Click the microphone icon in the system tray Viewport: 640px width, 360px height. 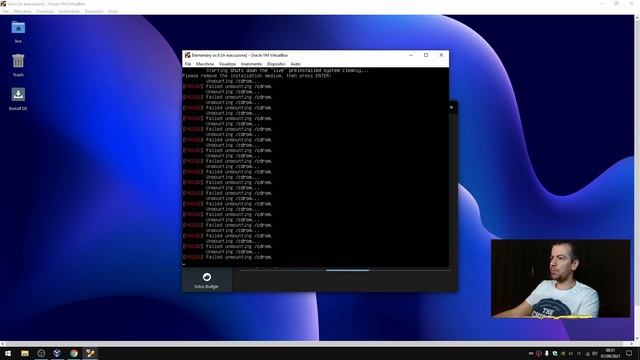[x=547, y=353]
